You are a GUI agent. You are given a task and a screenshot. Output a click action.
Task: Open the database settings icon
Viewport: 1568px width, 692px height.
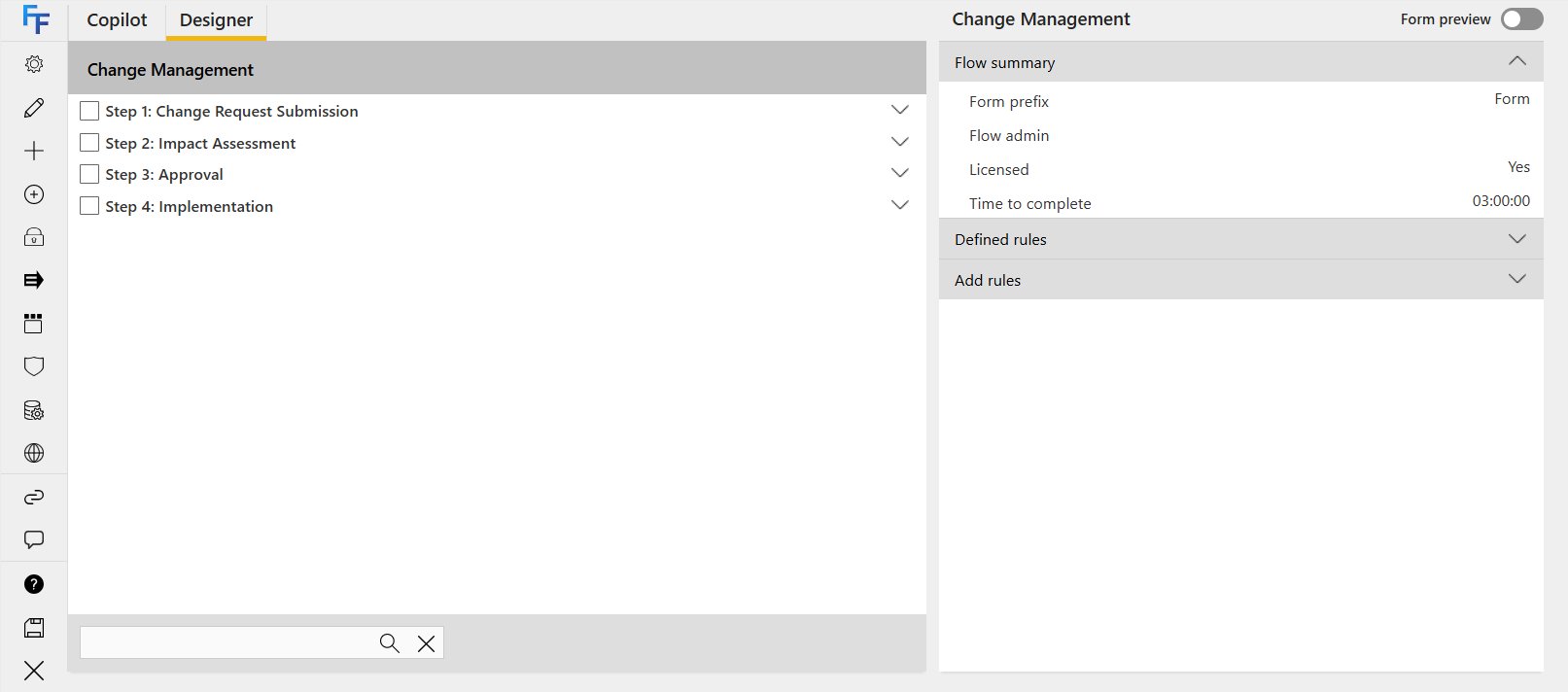pyautogui.click(x=34, y=410)
